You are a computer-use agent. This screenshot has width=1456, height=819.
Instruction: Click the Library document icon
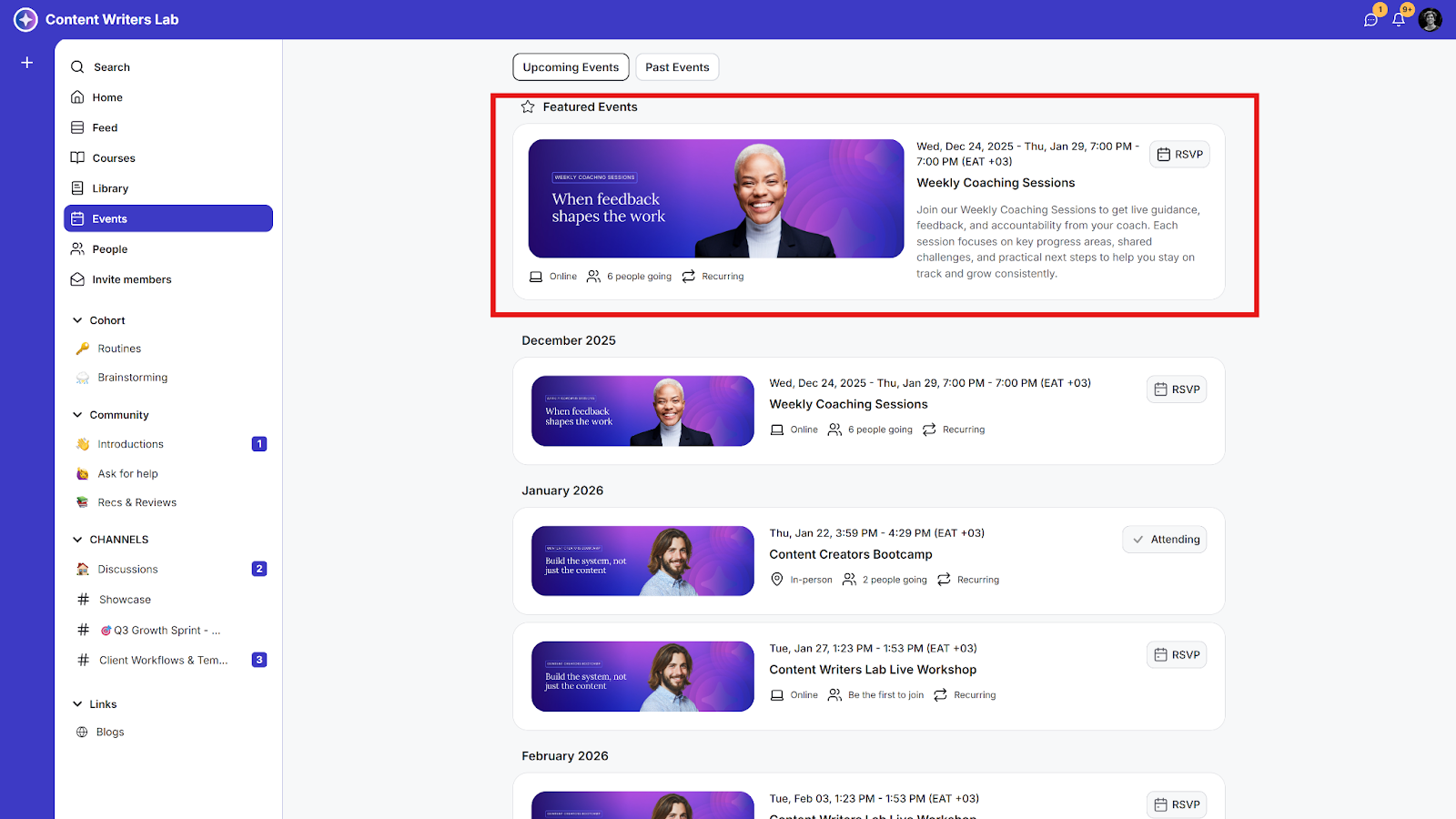[77, 188]
